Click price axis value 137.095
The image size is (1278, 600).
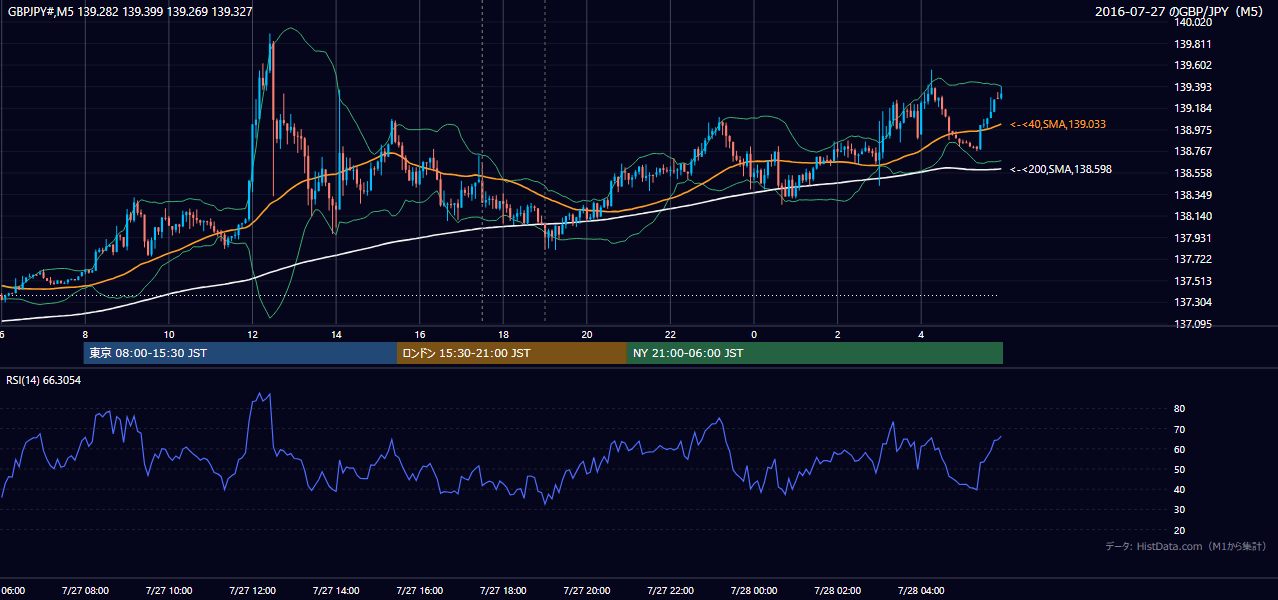click(1194, 324)
